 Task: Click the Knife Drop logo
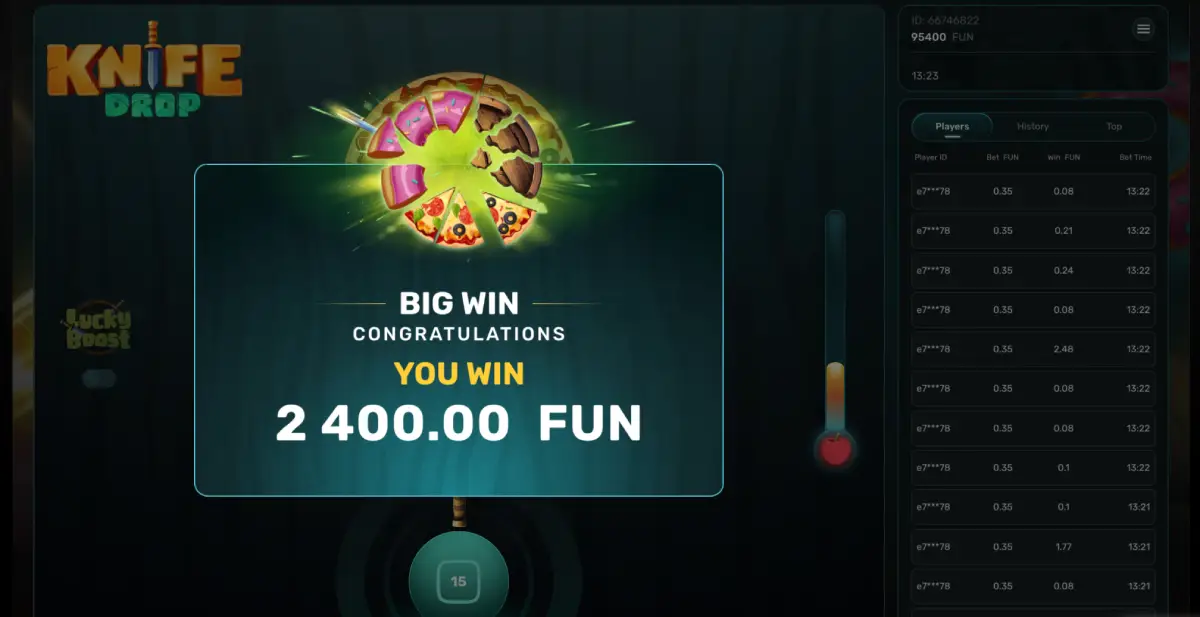pos(144,70)
